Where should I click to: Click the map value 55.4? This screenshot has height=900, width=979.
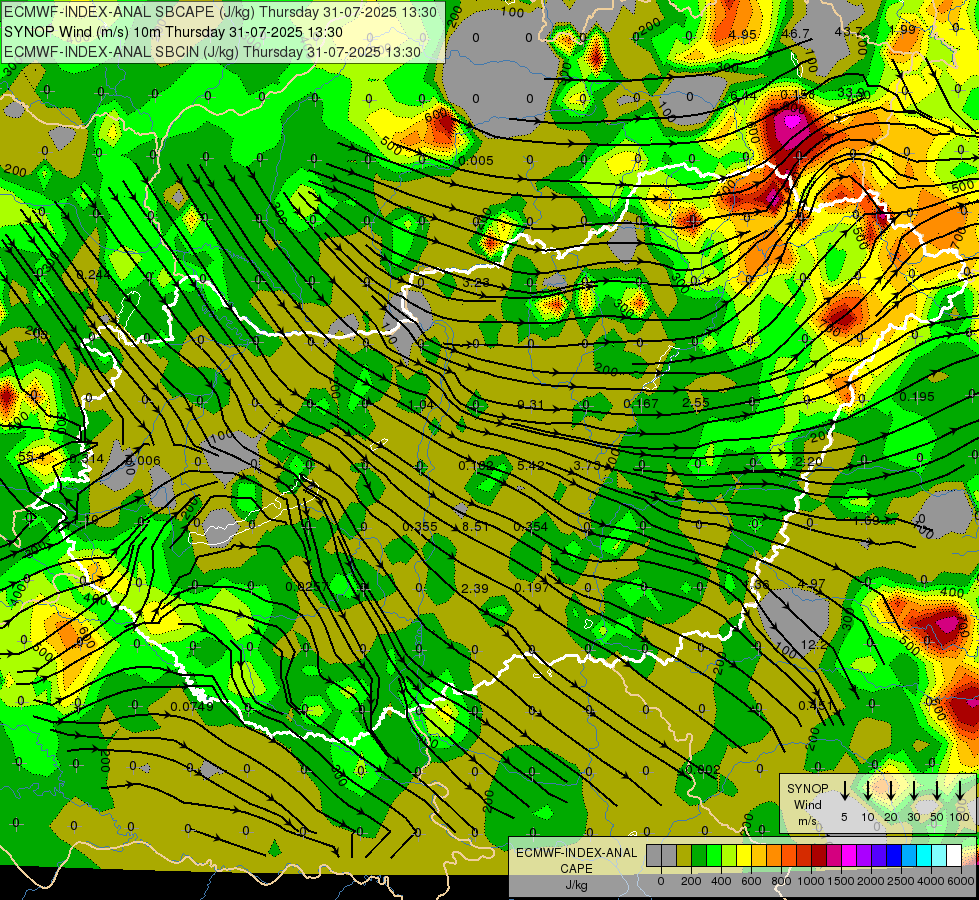[31, 457]
